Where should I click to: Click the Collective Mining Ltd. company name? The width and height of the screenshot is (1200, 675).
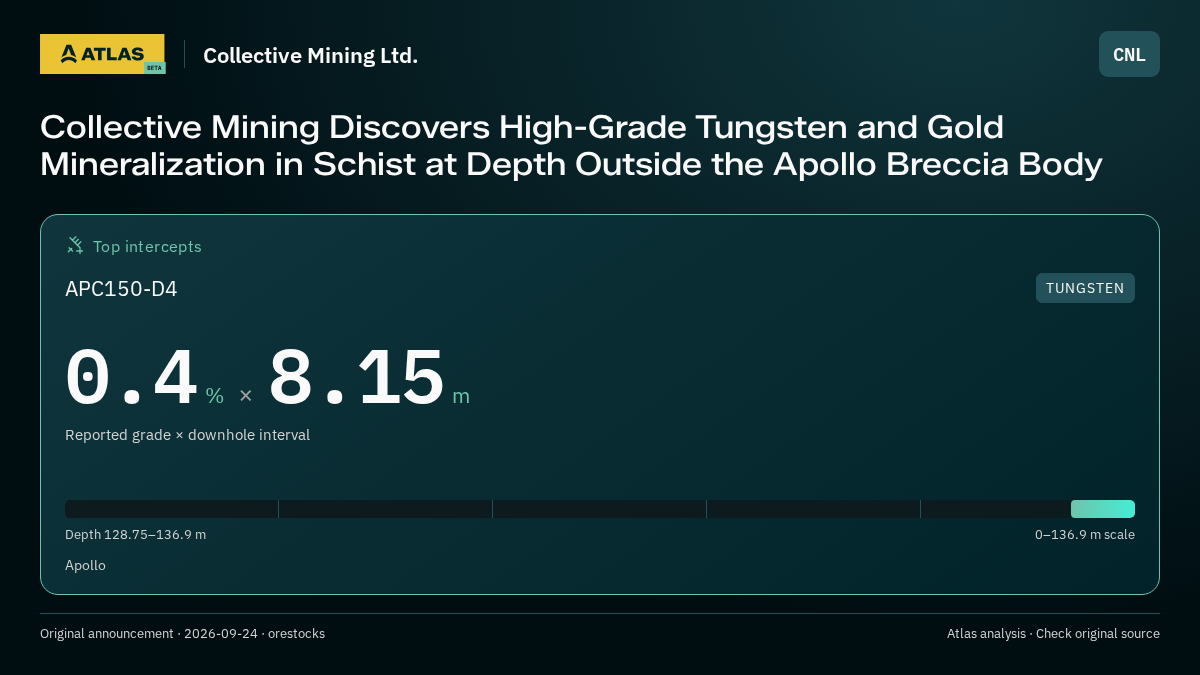(310, 55)
